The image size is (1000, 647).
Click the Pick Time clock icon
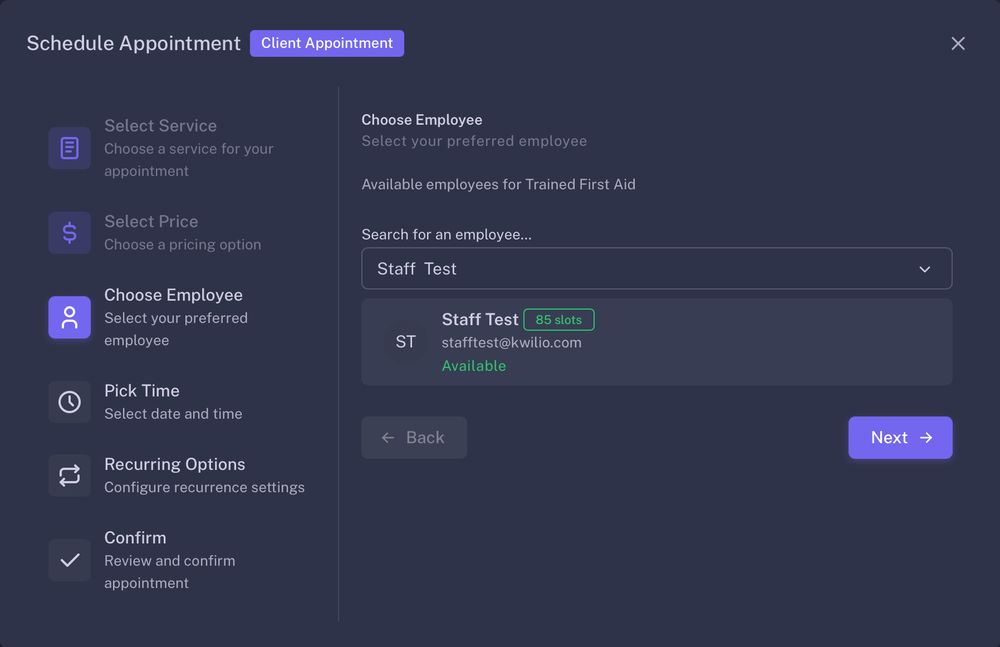coord(69,402)
